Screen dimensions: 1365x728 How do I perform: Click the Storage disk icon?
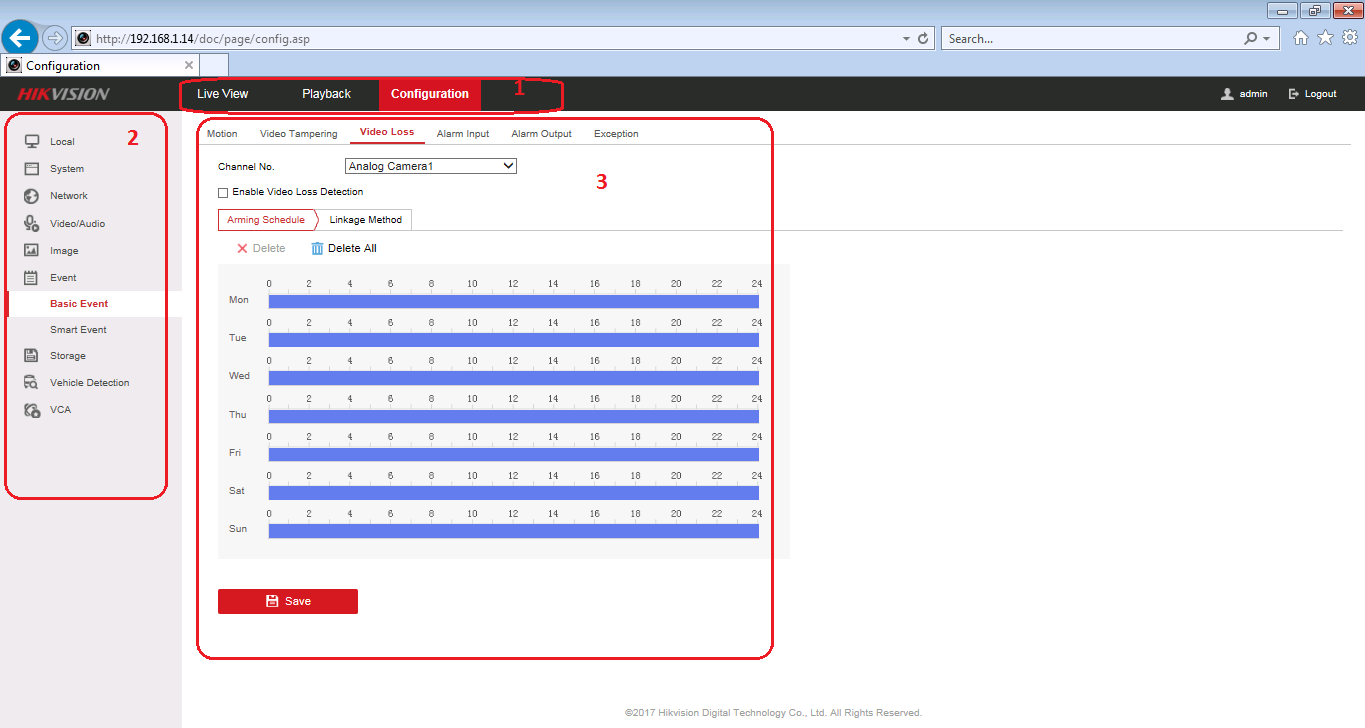tap(31, 356)
